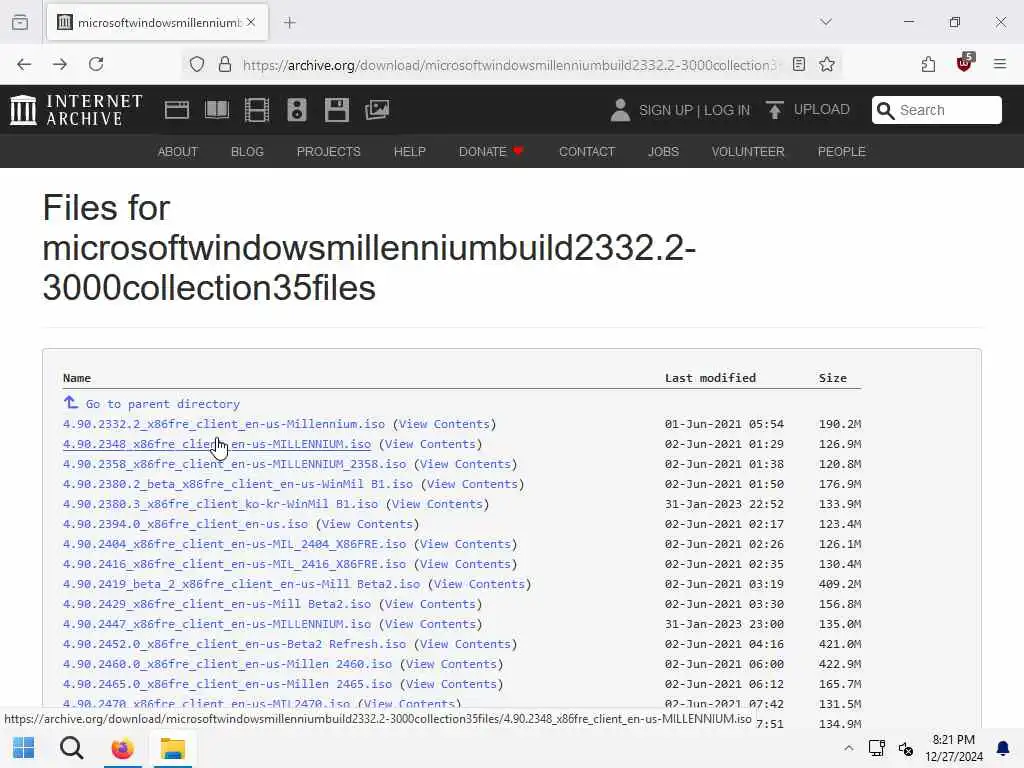The image size is (1024, 768).
Task: Click SIGN UP link
Action: (x=665, y=110)
